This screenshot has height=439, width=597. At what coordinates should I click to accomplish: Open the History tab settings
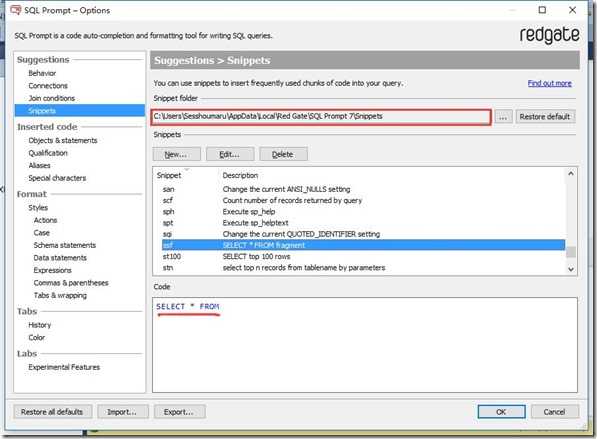pos(40,325)
